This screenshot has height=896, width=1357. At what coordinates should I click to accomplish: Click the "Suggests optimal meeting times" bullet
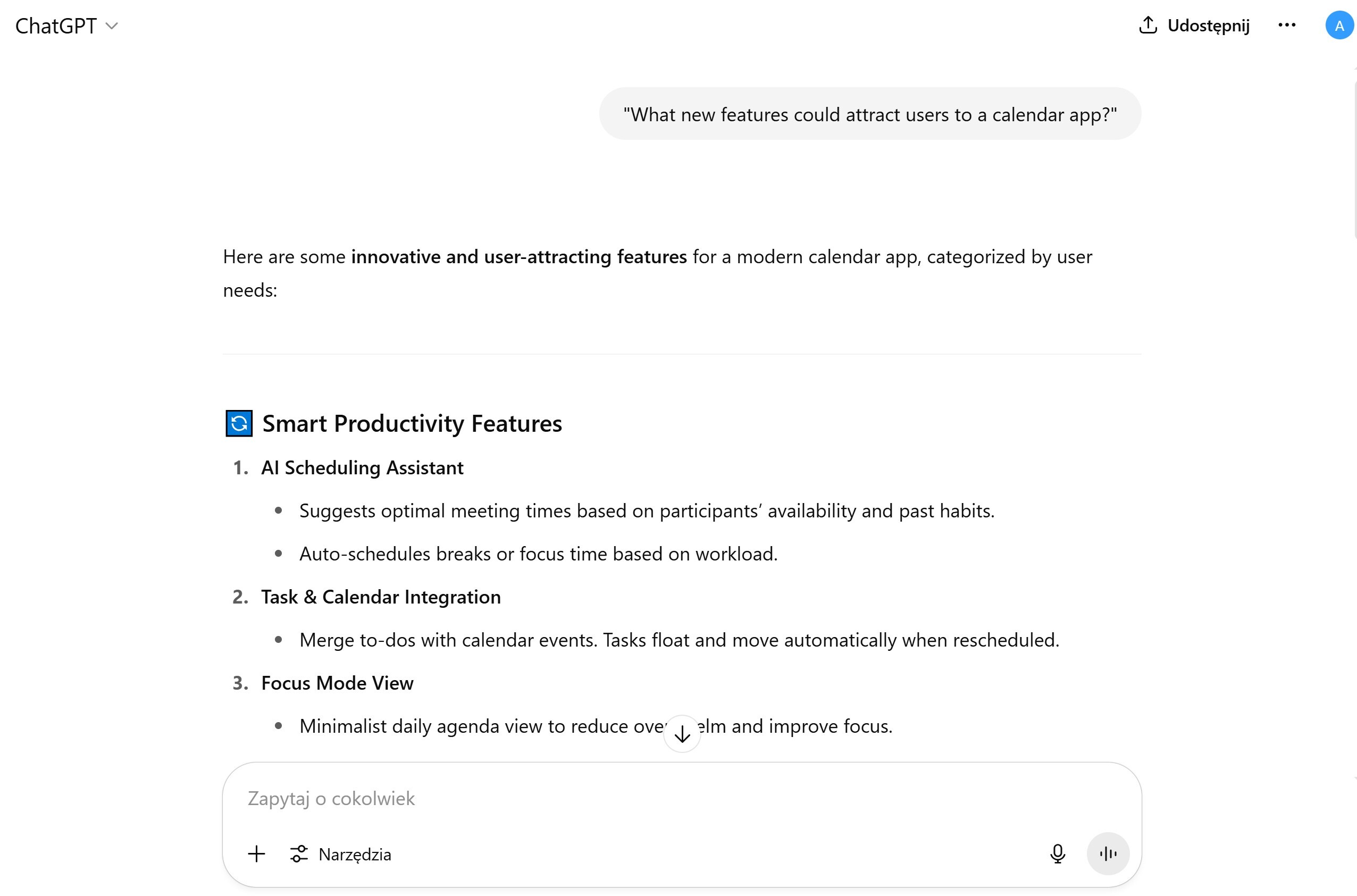(647, 511)
